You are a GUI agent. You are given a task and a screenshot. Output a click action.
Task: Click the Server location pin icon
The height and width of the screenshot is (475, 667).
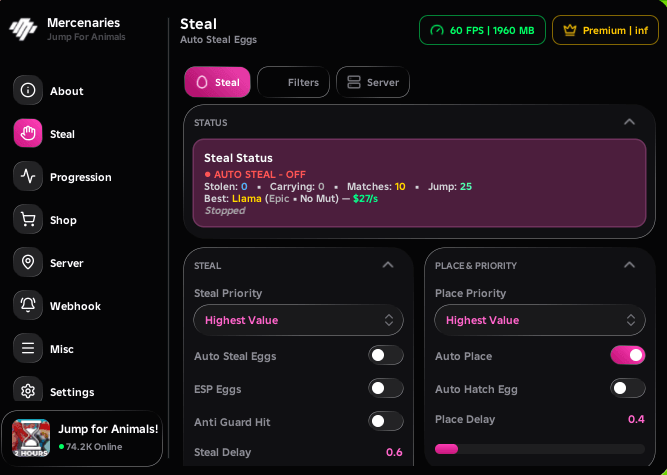(28, 262)
